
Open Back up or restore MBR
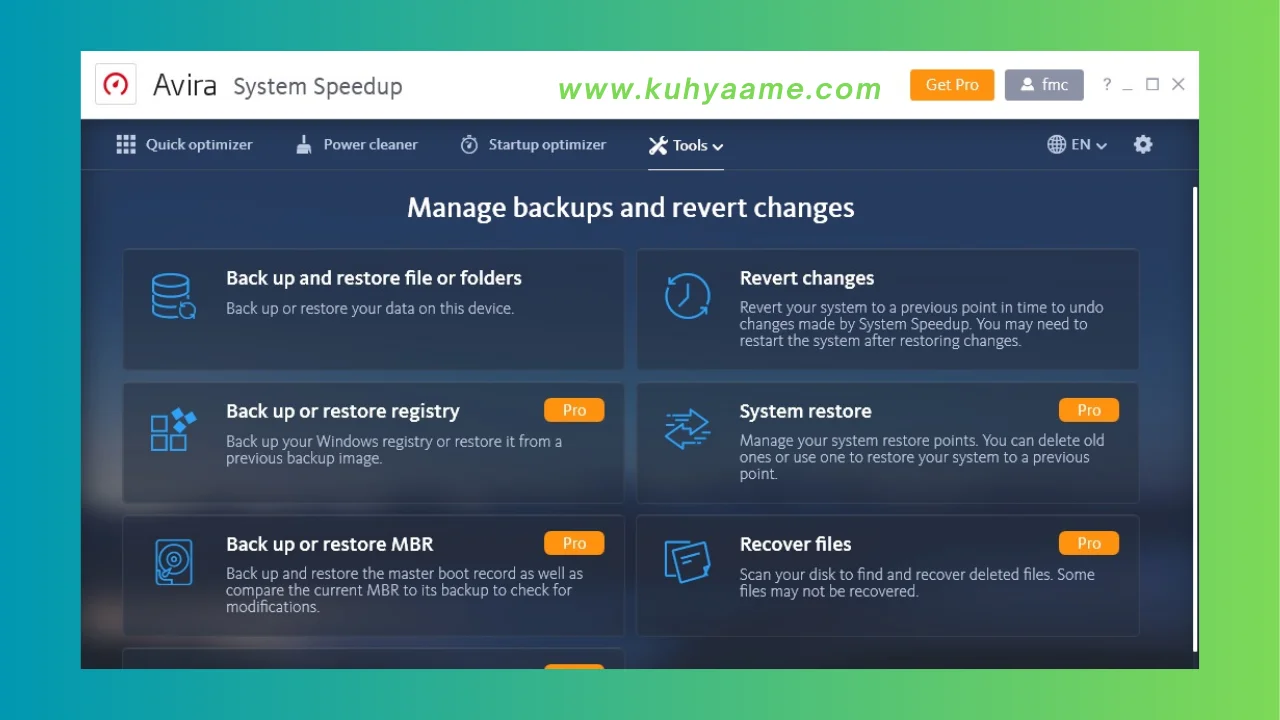click(x=373, y=575)
